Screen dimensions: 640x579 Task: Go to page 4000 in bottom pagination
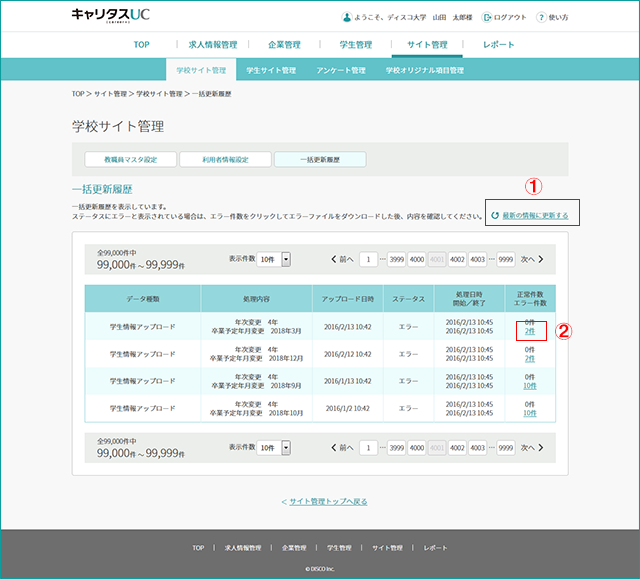coord(417,448)
